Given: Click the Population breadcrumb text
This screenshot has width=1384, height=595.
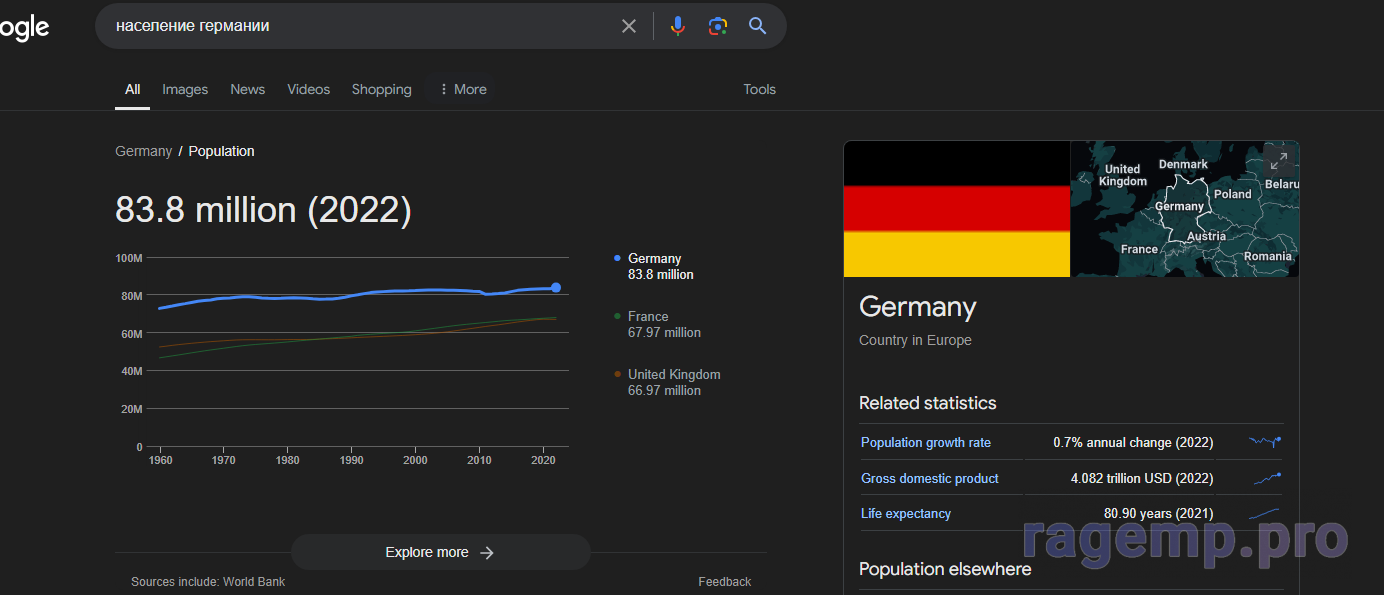Looking at the screenshot, I should click(x=221, y=151).
